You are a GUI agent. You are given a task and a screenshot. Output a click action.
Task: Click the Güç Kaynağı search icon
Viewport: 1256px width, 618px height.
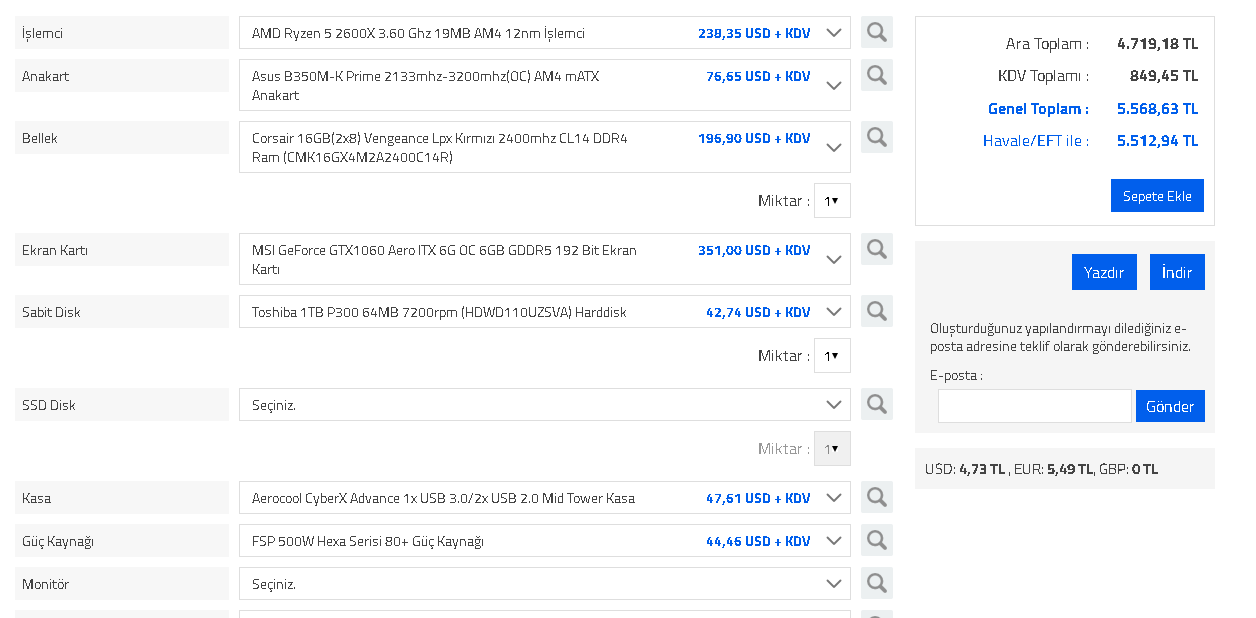click(876, 540)
